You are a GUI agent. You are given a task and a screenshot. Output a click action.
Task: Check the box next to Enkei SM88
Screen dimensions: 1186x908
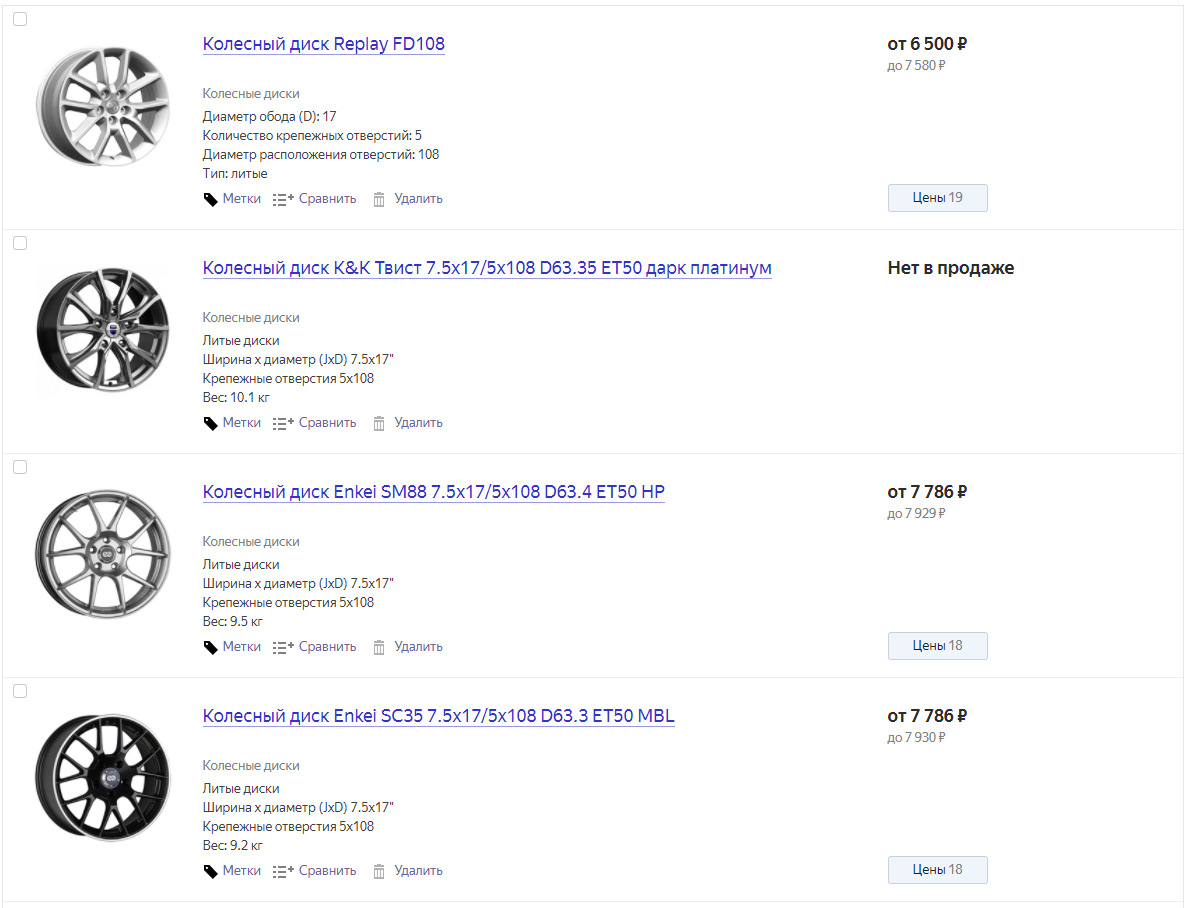click(x=20, y=467)
